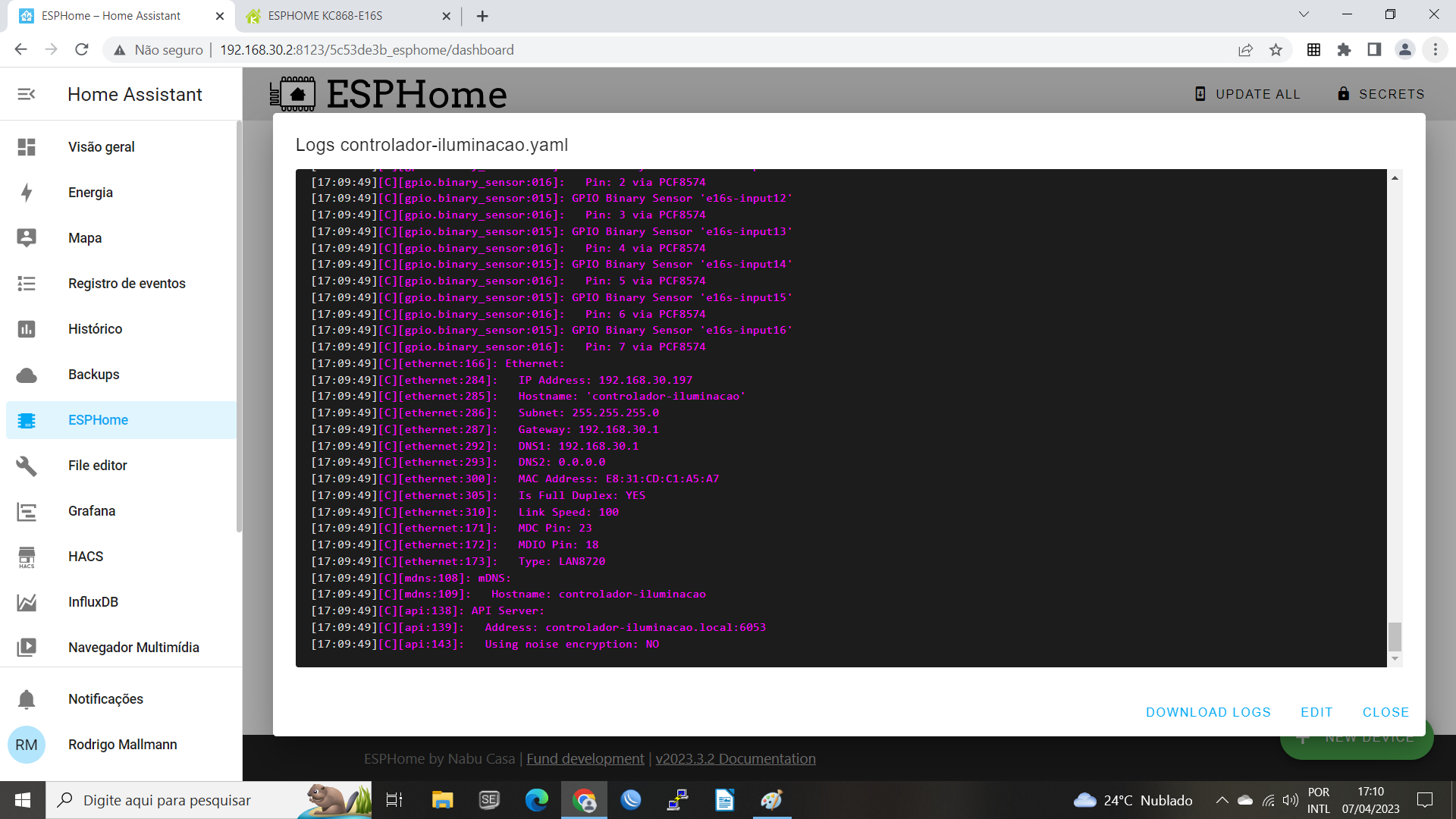This screenshot has height=819, width=1456.
Task: Open the Backups cloud icon
Action: (27, 375)
